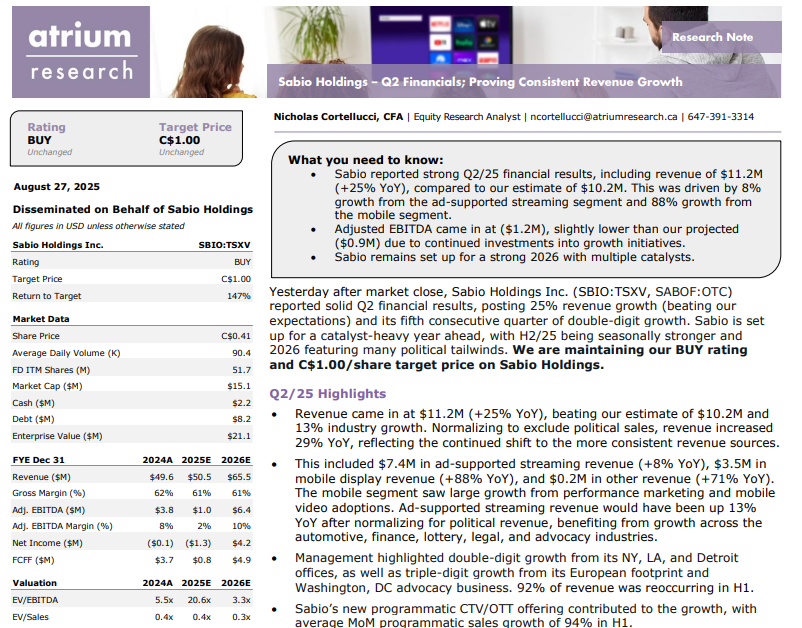Screen dimensions: 802x628
Task: Click the email ncortellucci@atriumresearch.ca
Action: 604,117
